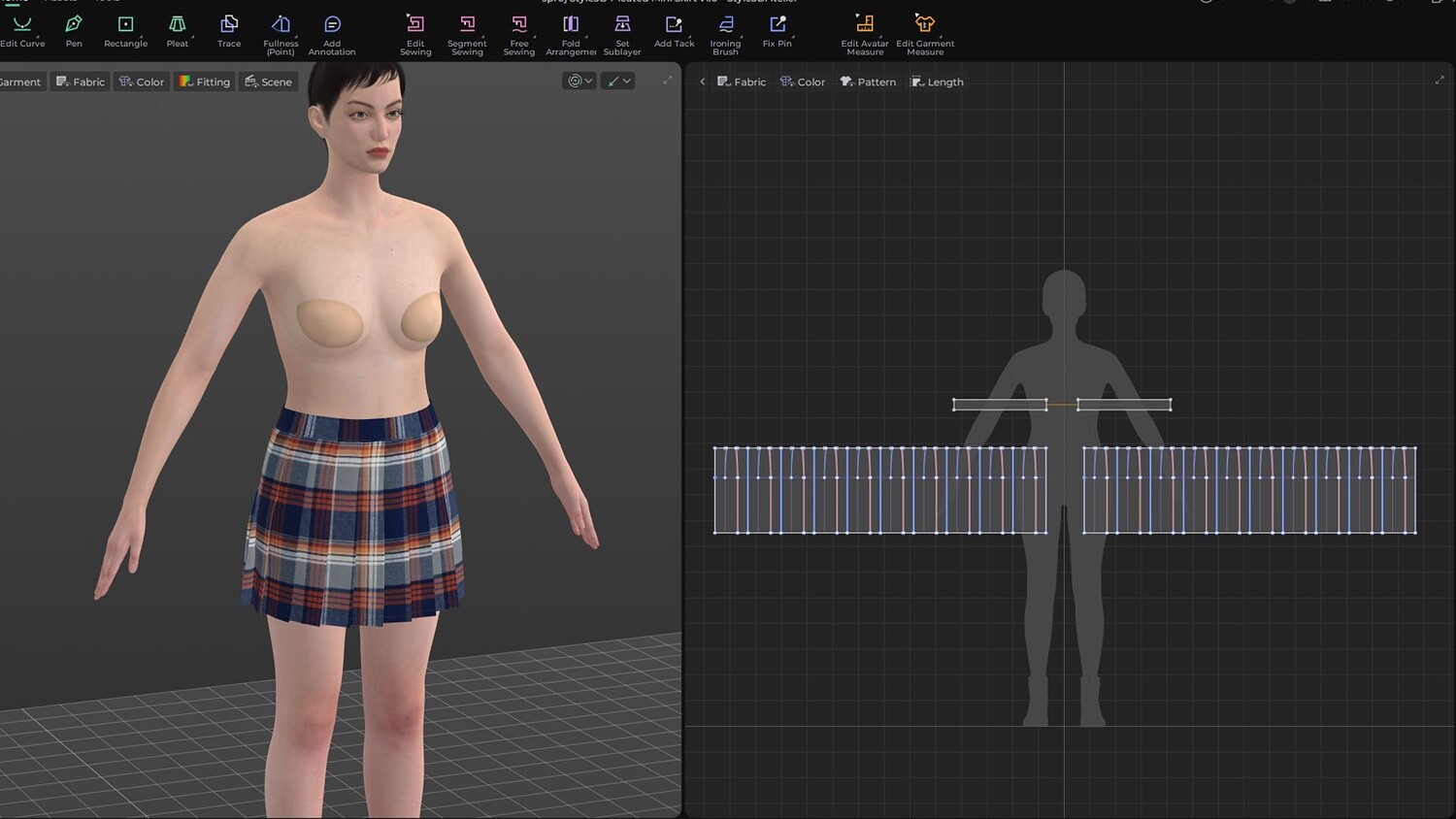Open Color options in the 2D pattern window
This screenshot has width=1456, height=819.
pyautogui.click(x=803, y=82)
